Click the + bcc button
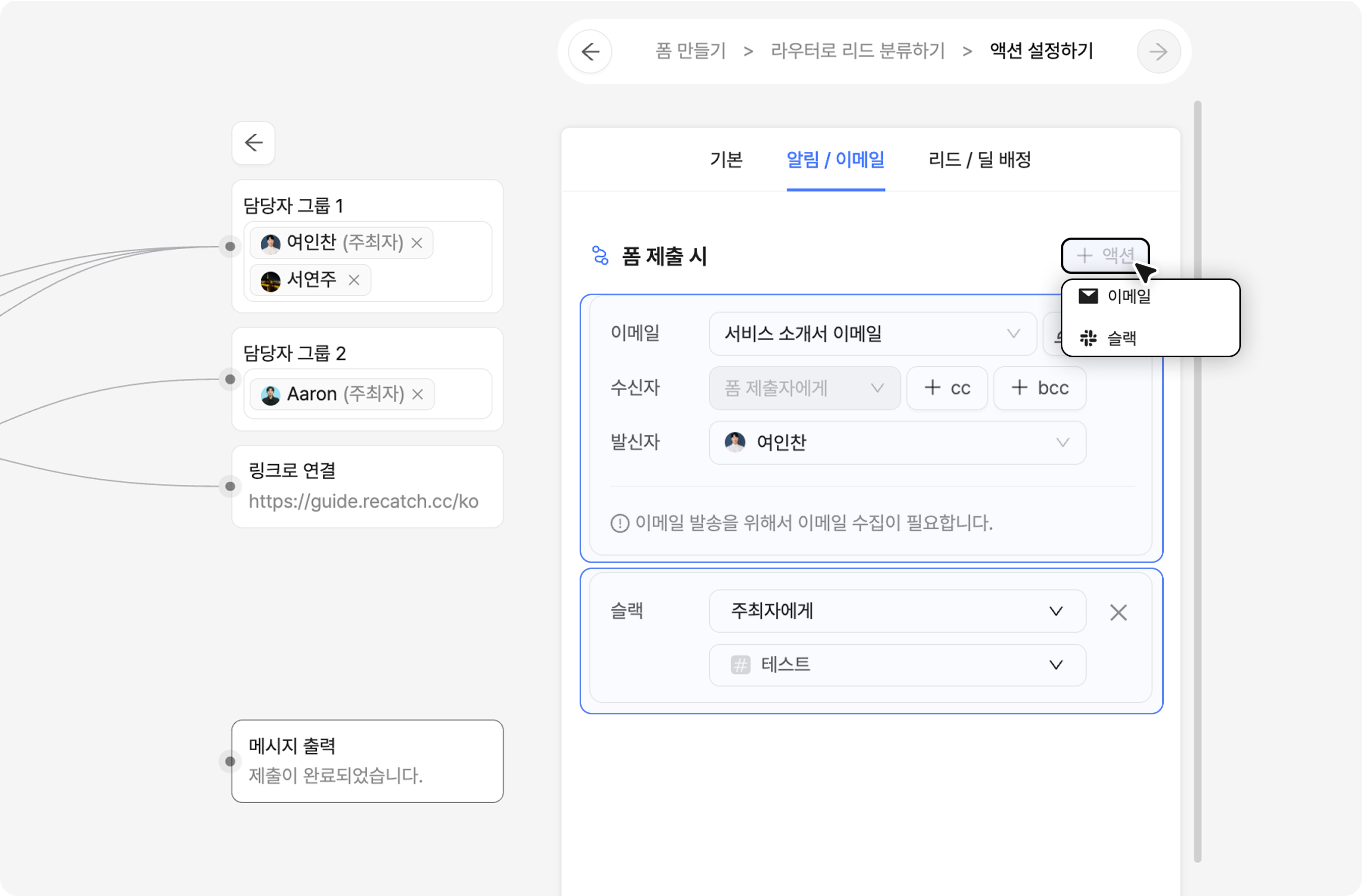This screenshot has width=1362, height=896. (x=1039, y=388)
